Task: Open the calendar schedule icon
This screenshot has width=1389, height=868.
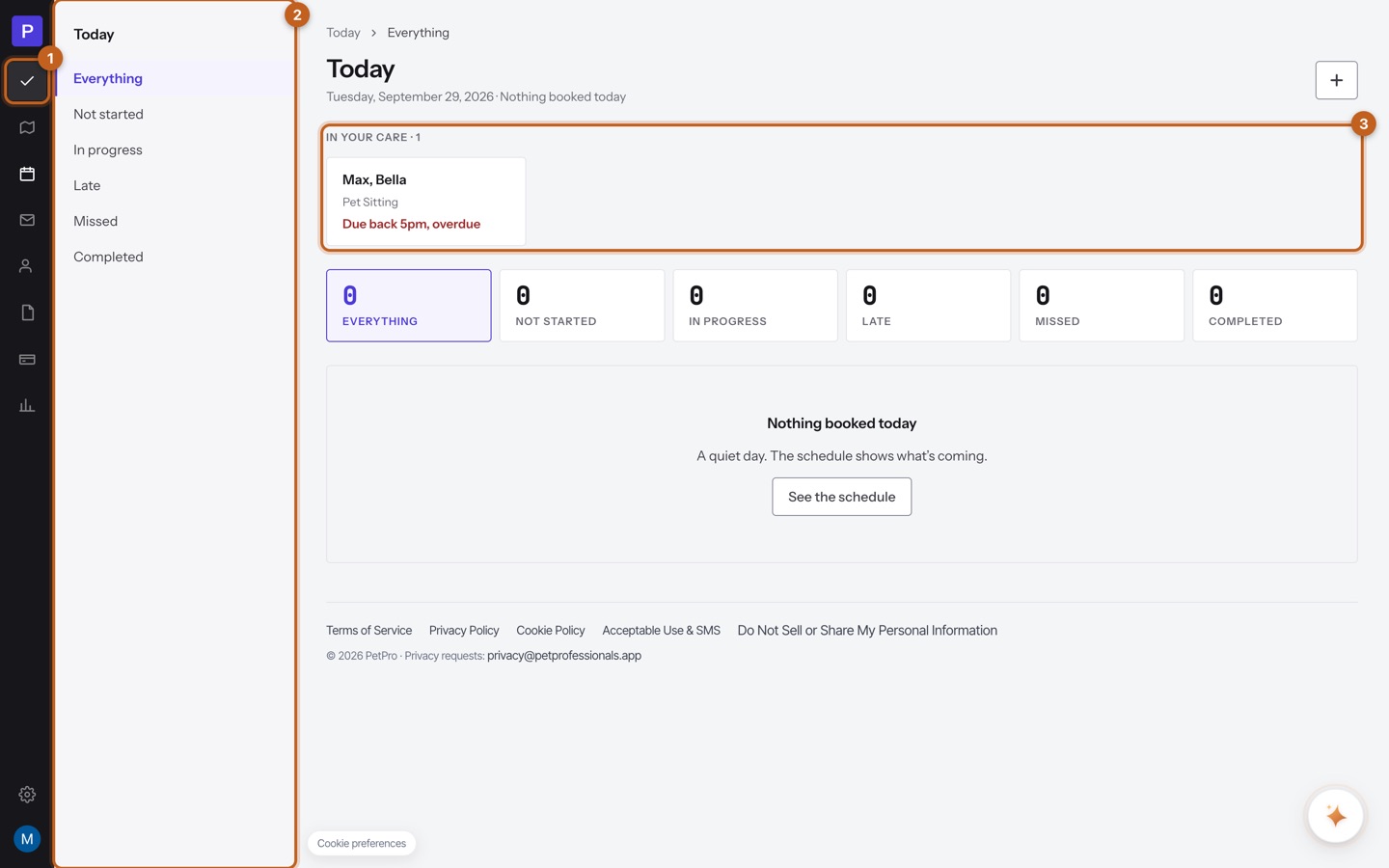Action: coord(27,174)
